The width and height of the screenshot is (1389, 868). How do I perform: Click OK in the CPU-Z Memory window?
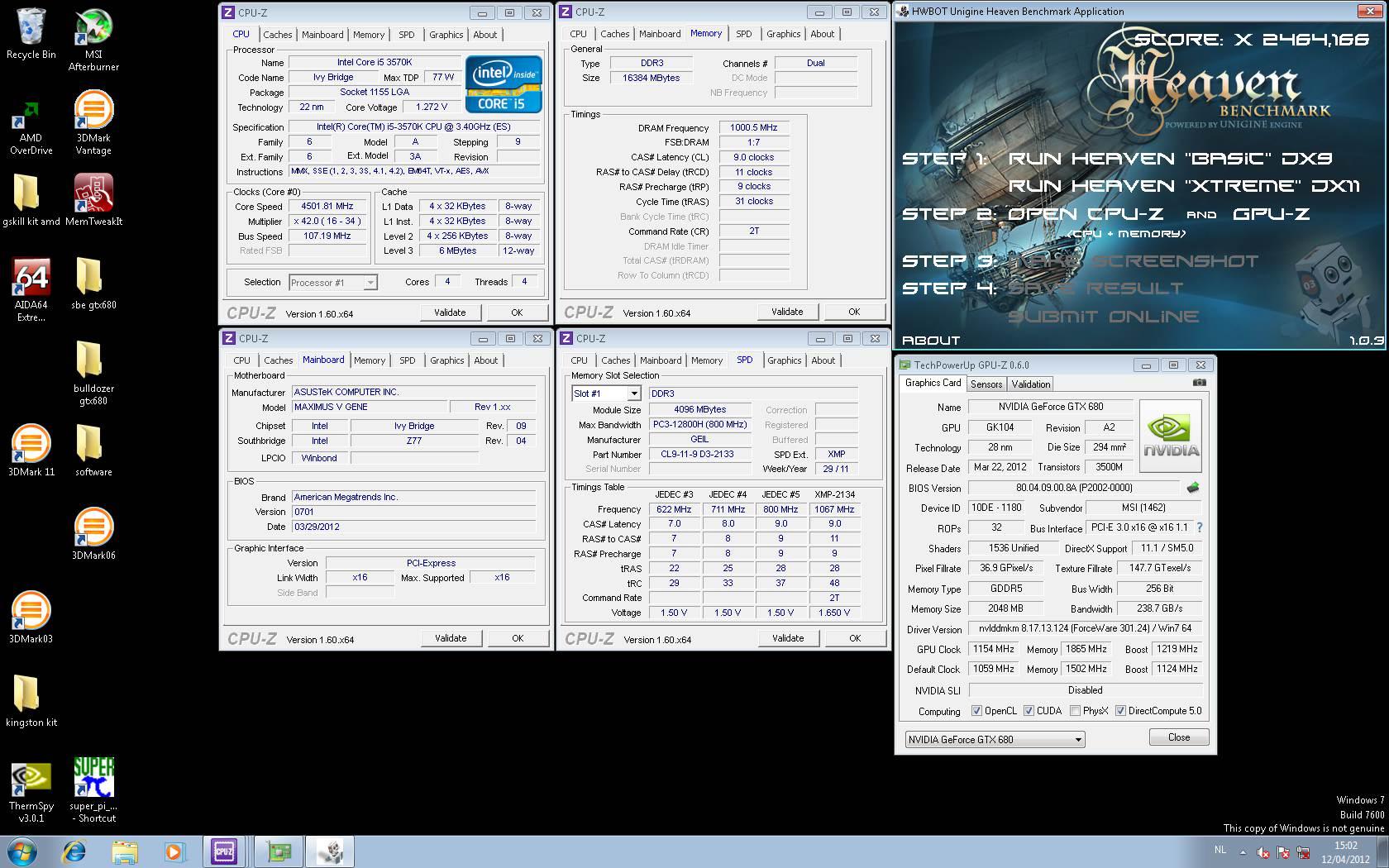[x=854, y=312]
